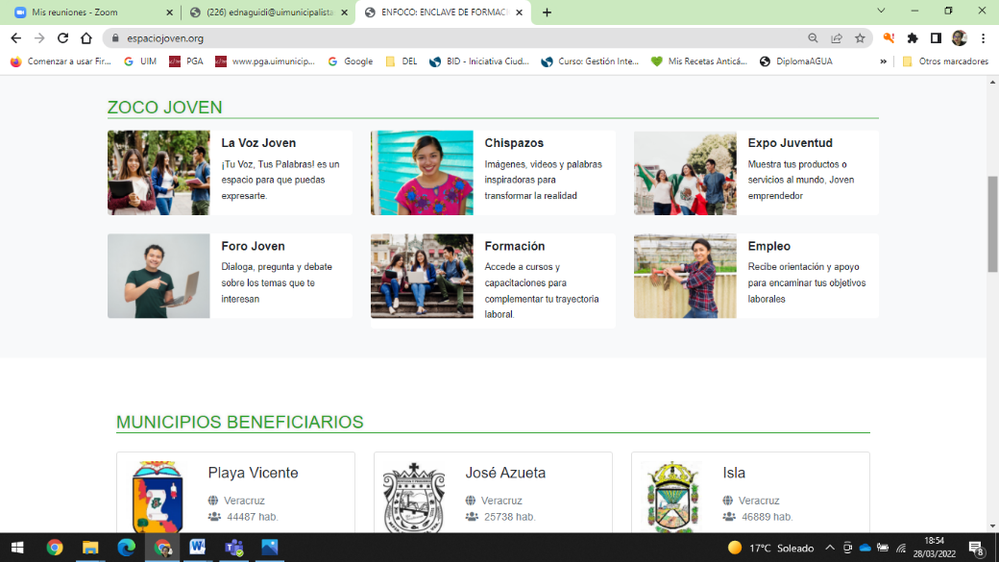Click the browser home icon
The width and height of the screenshot is (1000, 562).
click(86, 38)
